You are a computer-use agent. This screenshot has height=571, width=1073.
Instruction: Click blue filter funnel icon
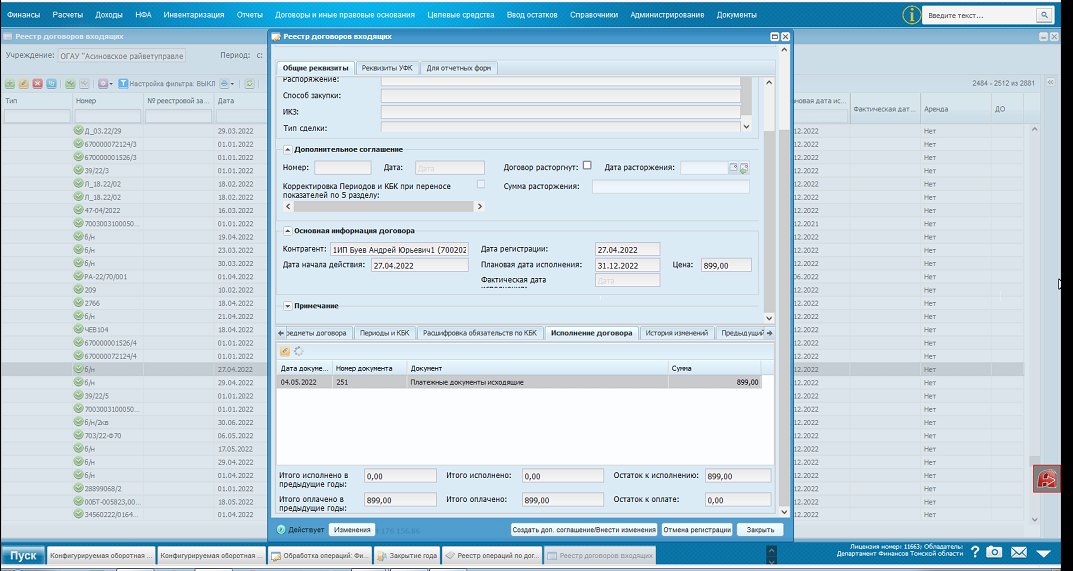123,84
